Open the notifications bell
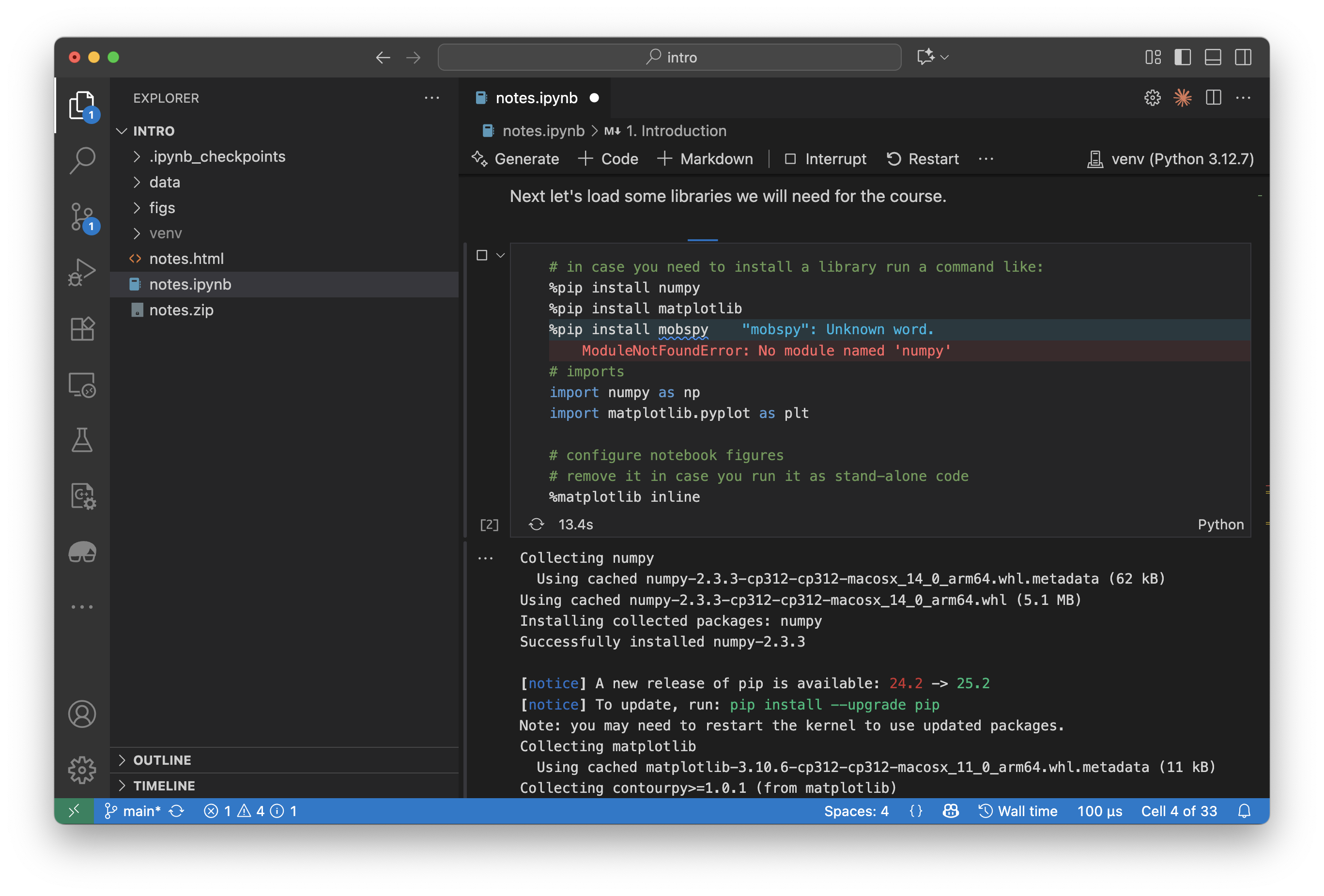 [x=1244, y=811]
